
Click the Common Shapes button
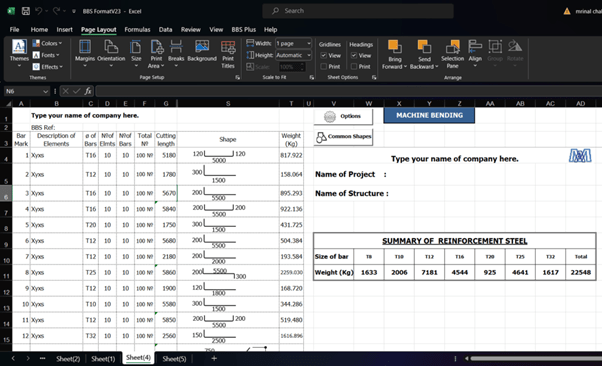click(x=343, y=136)
